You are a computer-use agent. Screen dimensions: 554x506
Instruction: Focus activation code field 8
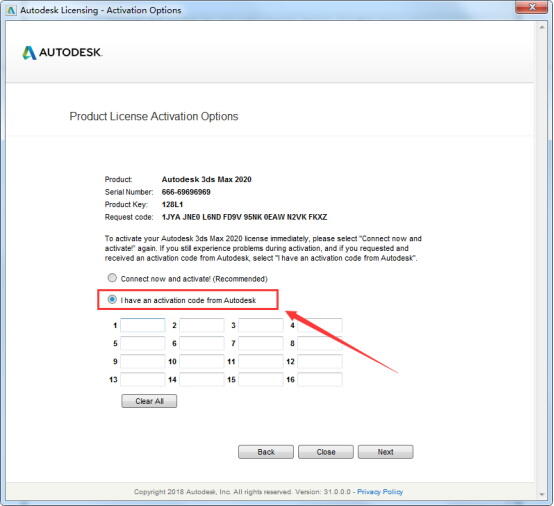pos(320,343)
